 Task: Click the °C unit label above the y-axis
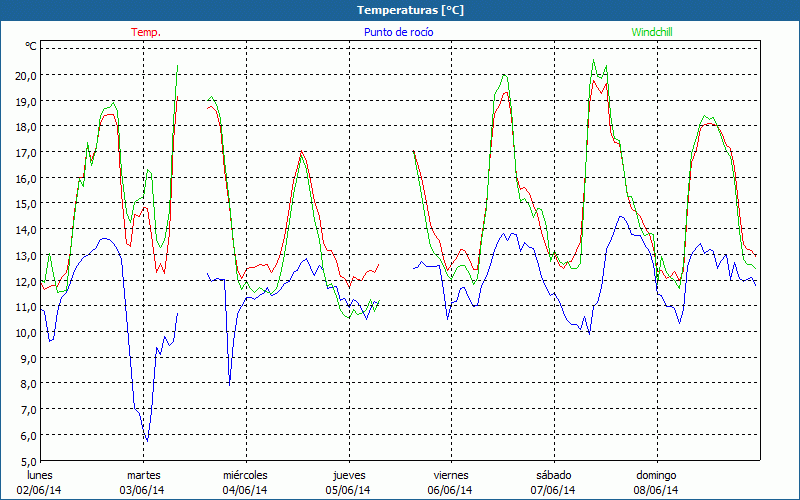31,46
